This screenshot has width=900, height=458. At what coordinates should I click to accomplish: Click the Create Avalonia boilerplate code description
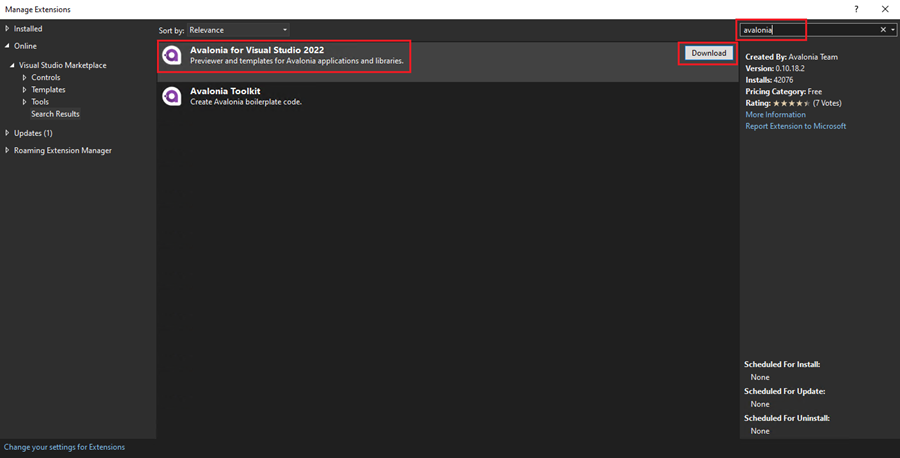(246, 102)
